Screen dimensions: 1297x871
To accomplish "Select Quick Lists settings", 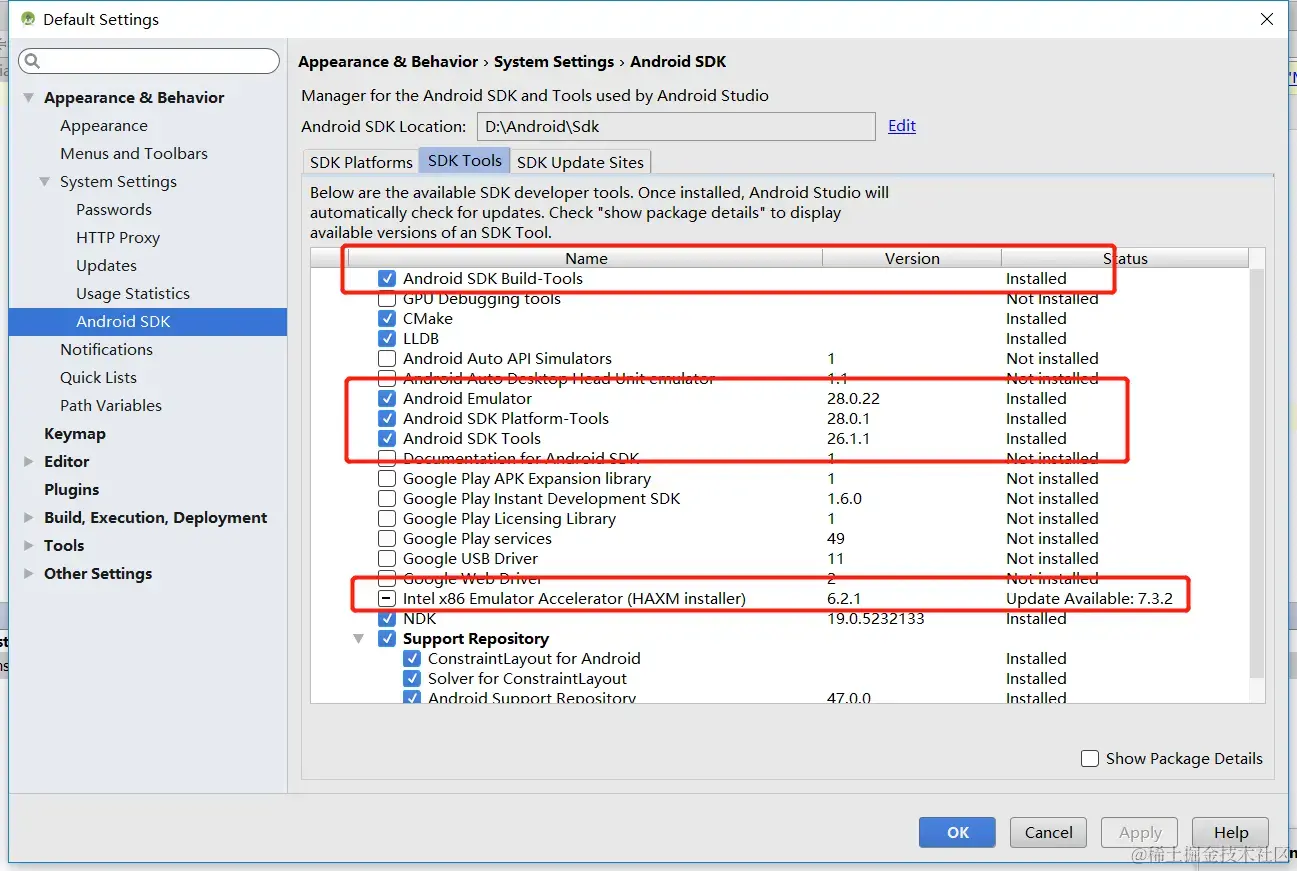I will point(98,378).
